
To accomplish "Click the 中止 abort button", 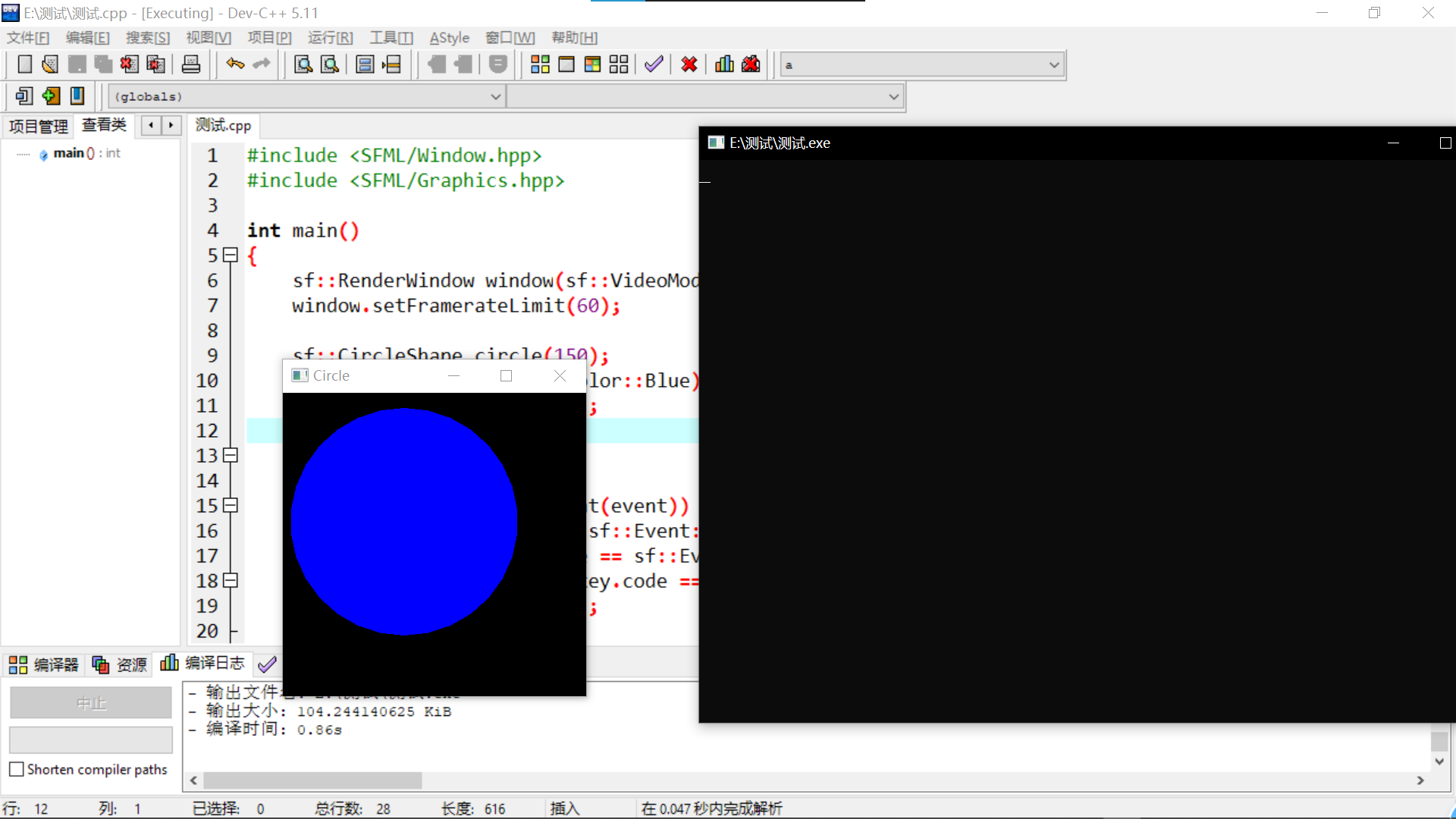I will [x=90, y=702].
